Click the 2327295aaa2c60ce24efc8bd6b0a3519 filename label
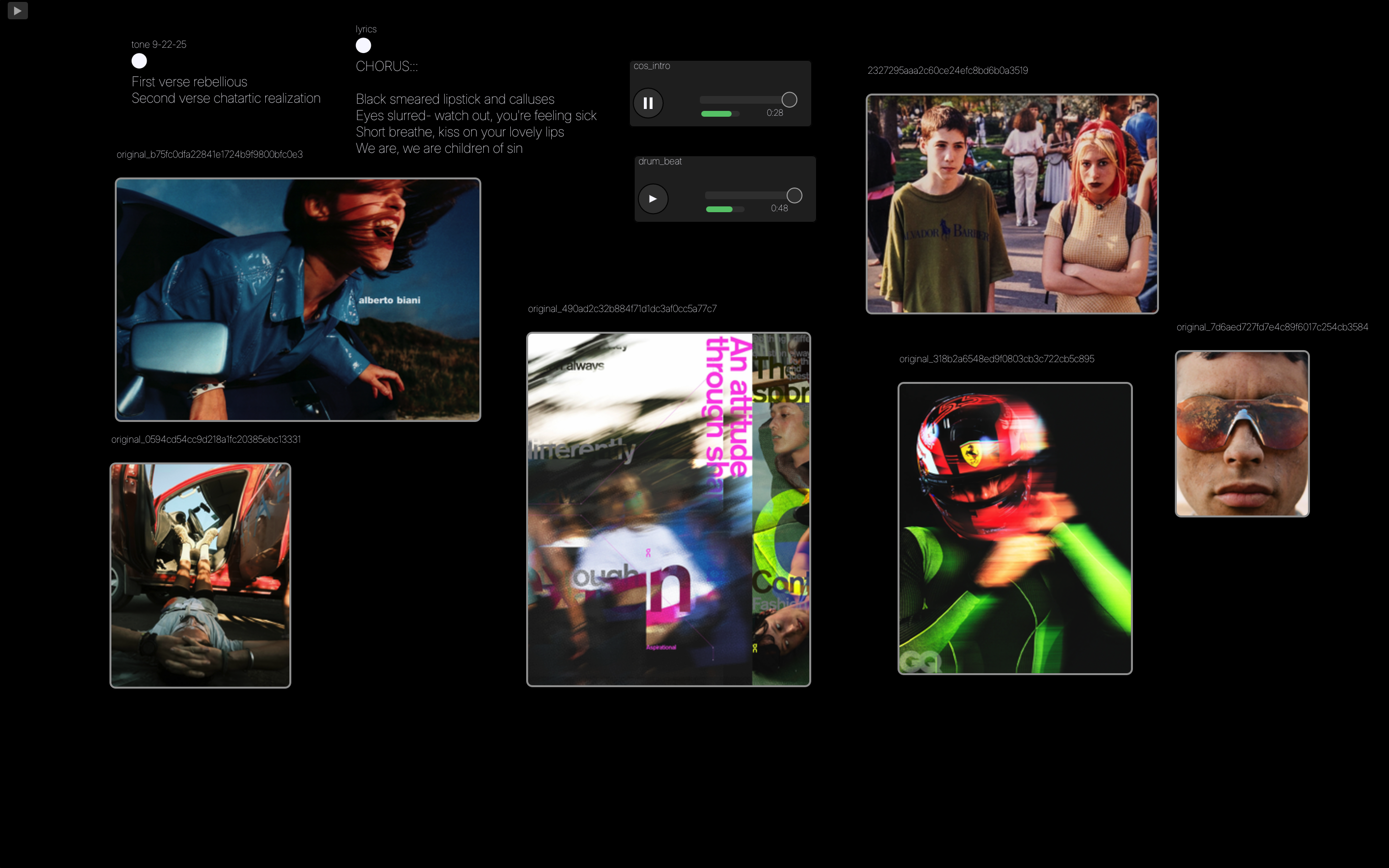The width and height of the screenshot is (1389, 868). (948, 70)
